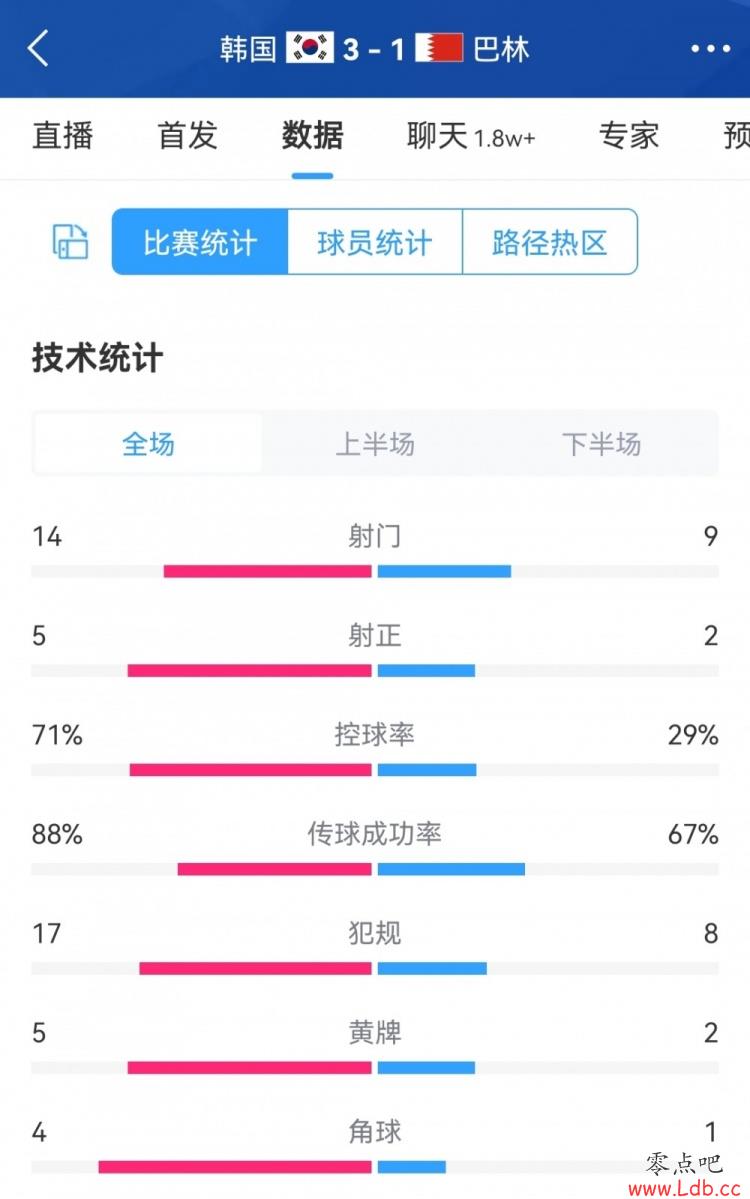
Task: Open the 路径热区 view
Action: click(x=550, y=242)
